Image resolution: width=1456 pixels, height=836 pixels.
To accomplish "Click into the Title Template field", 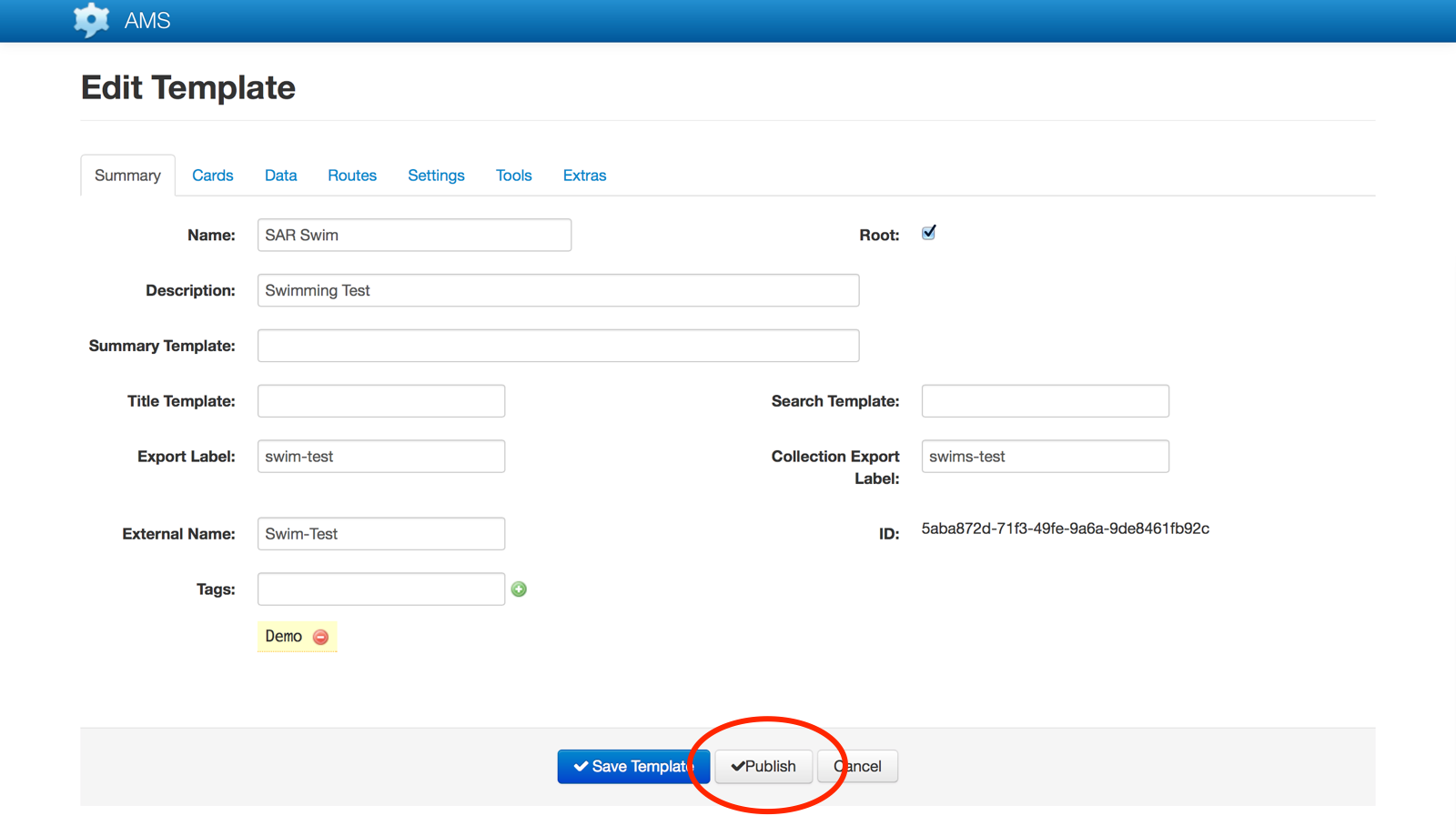I will pyautogui.click(x=381, y=401).
